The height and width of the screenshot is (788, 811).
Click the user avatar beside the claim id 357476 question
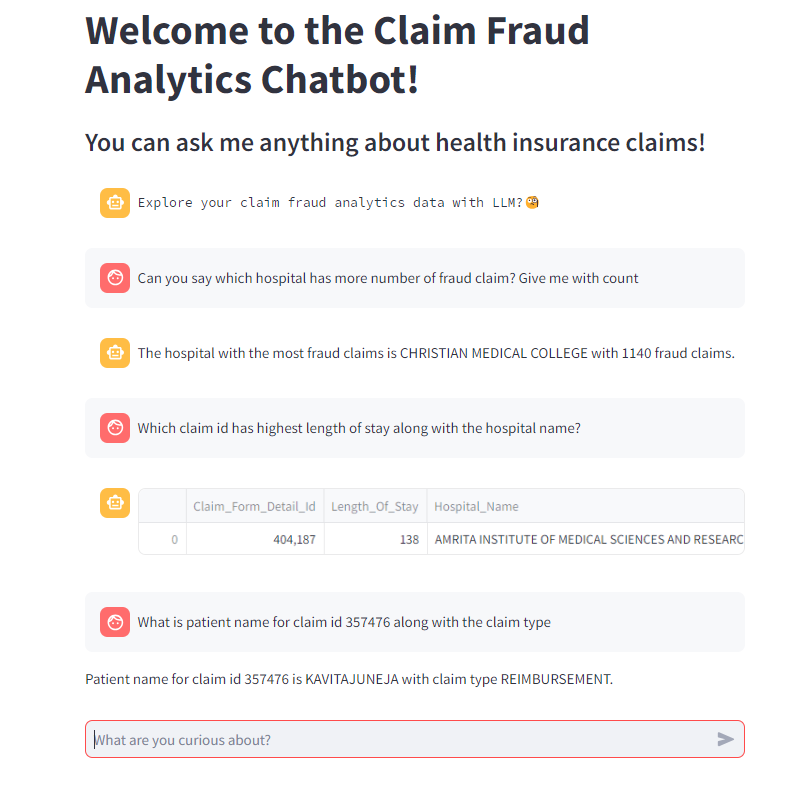click(114, 621)
